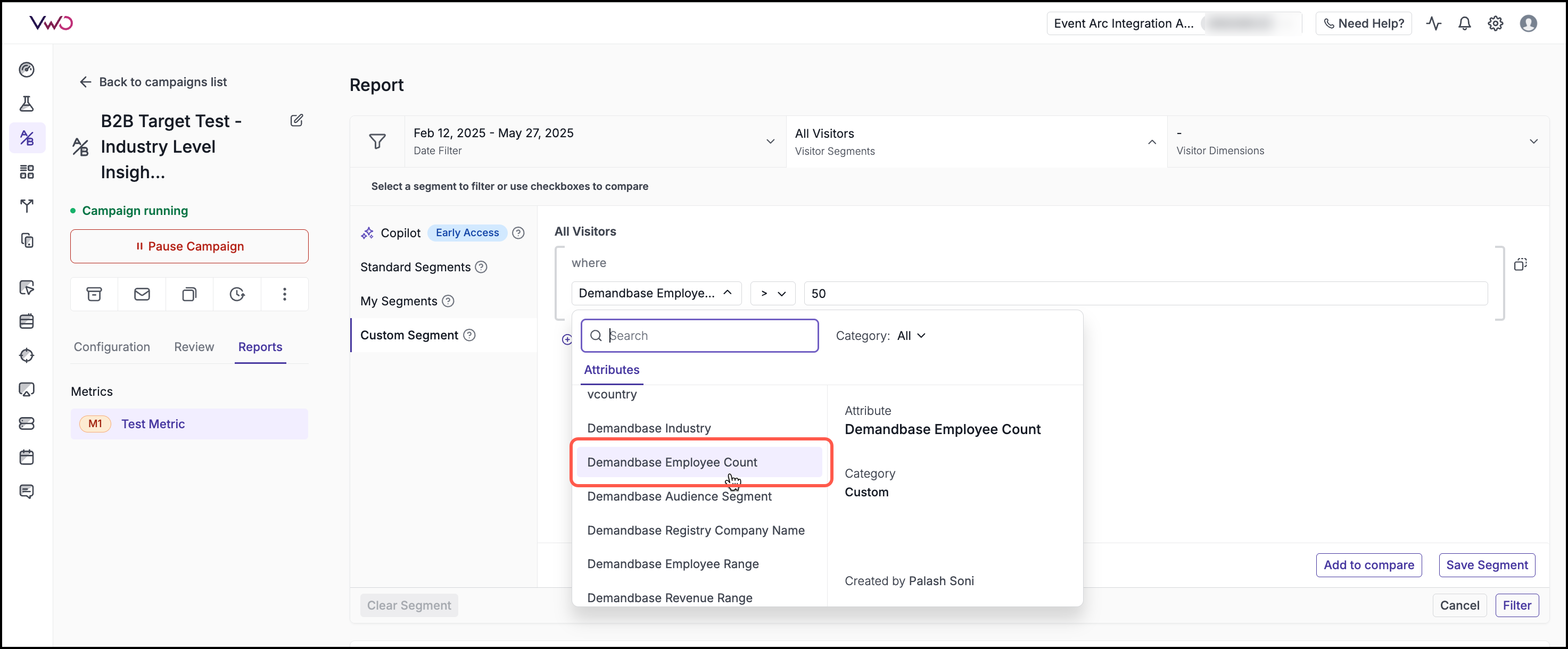Switch to the Reports tab
This screenshot has width=1568, height=649.
pyautogui.click(x=260, y=347)
